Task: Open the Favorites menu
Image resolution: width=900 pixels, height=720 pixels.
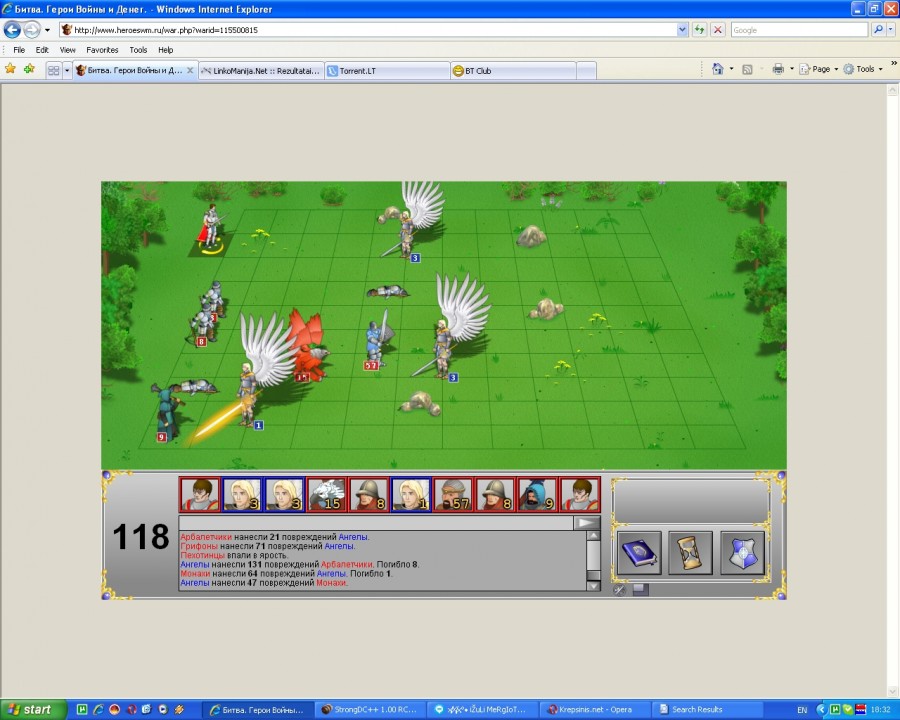Action: click(x=102, y=50)
